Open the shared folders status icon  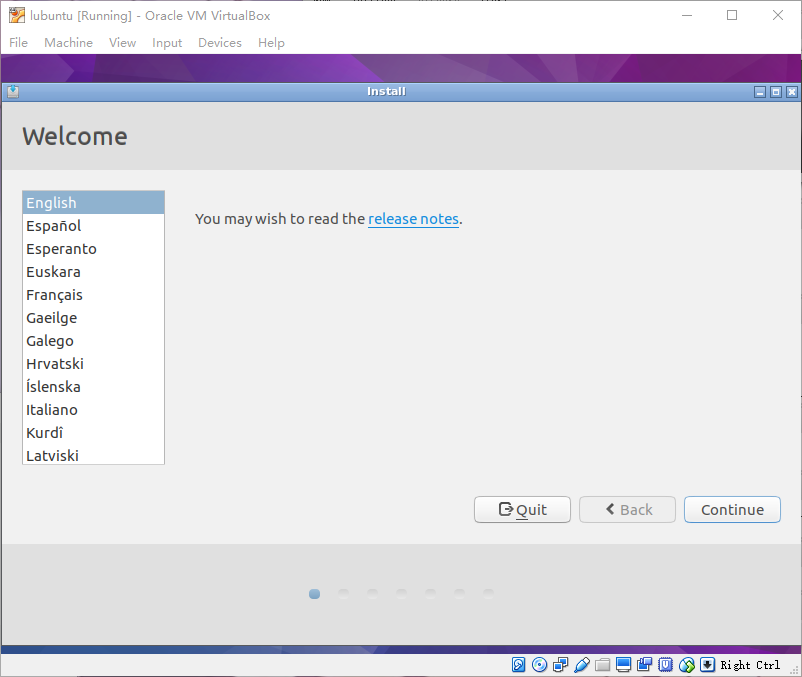coord(602,665)
